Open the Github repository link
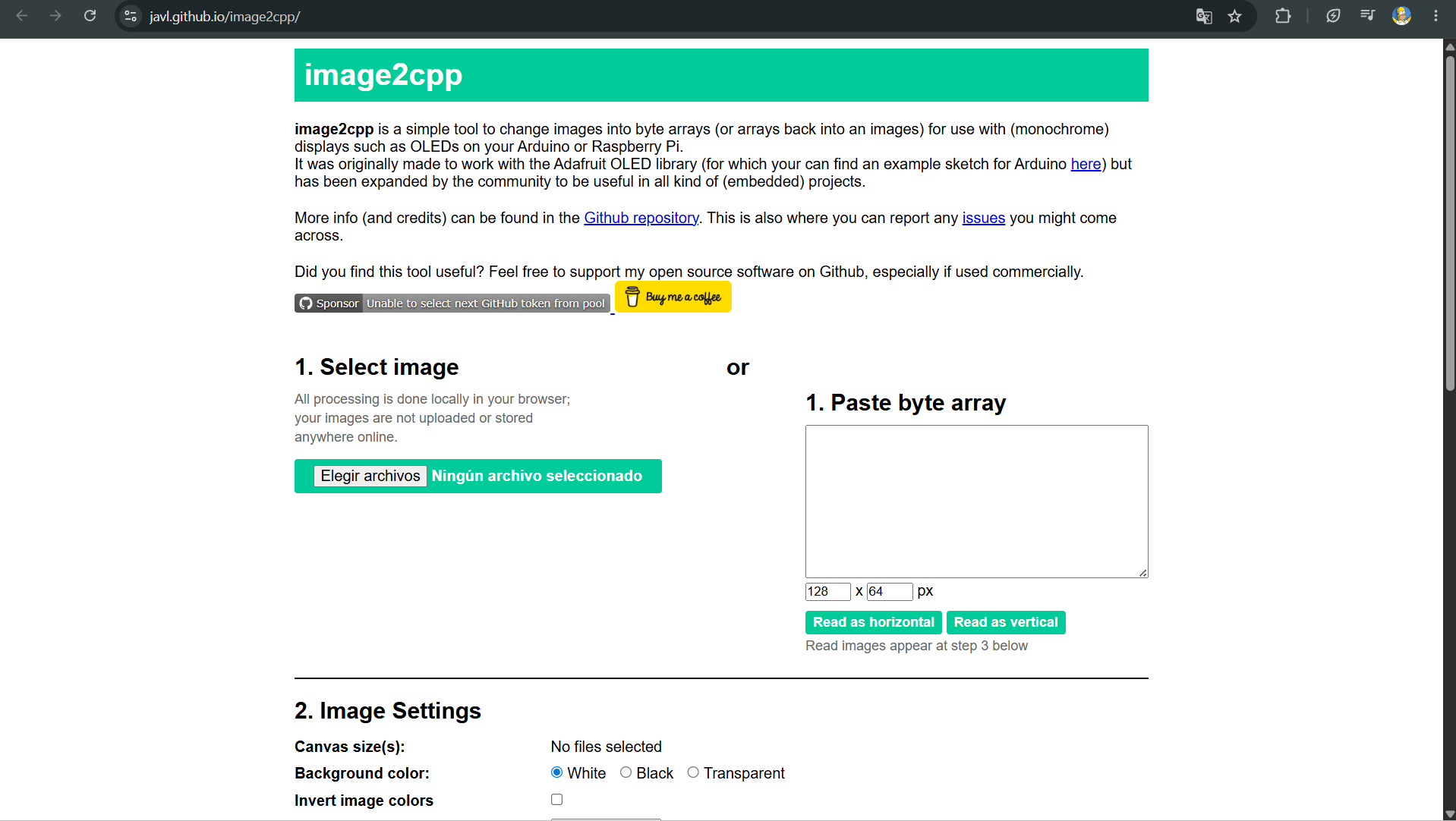This screenshot has width=1456, height=821. tap(641, 218)
